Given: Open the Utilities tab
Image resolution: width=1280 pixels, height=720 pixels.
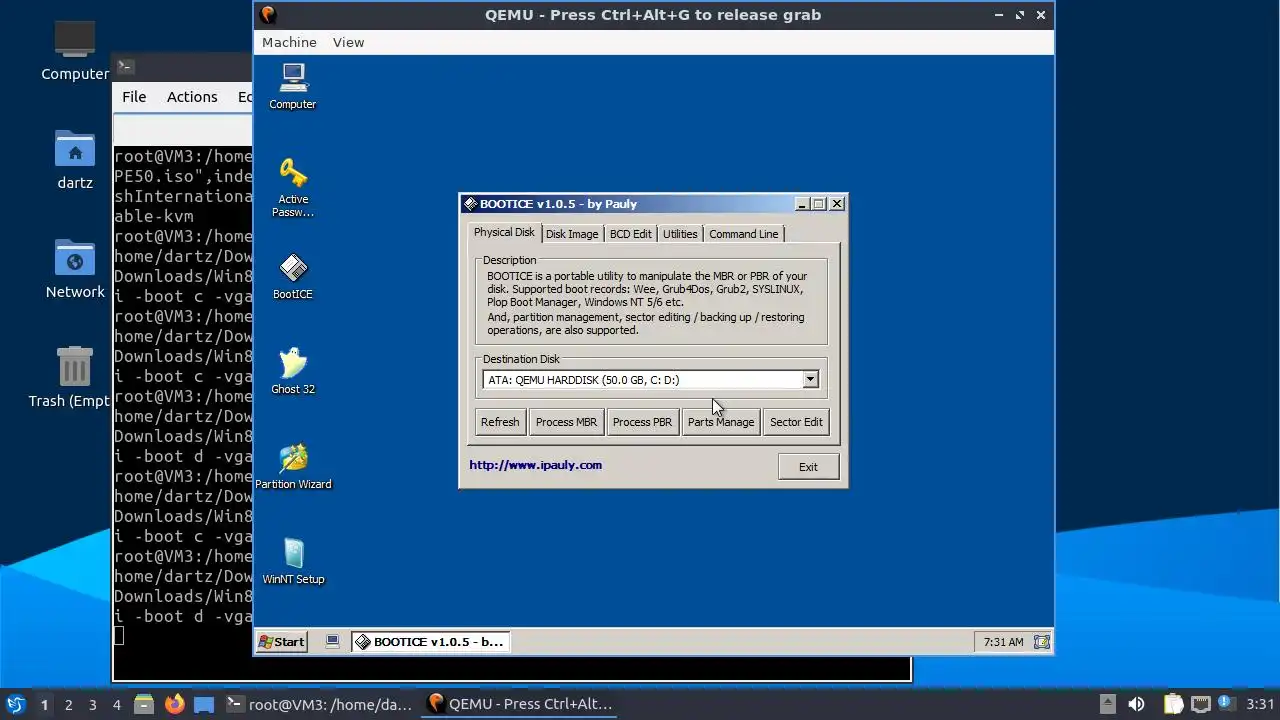Looking at the screenshot, I should (680, 234).
